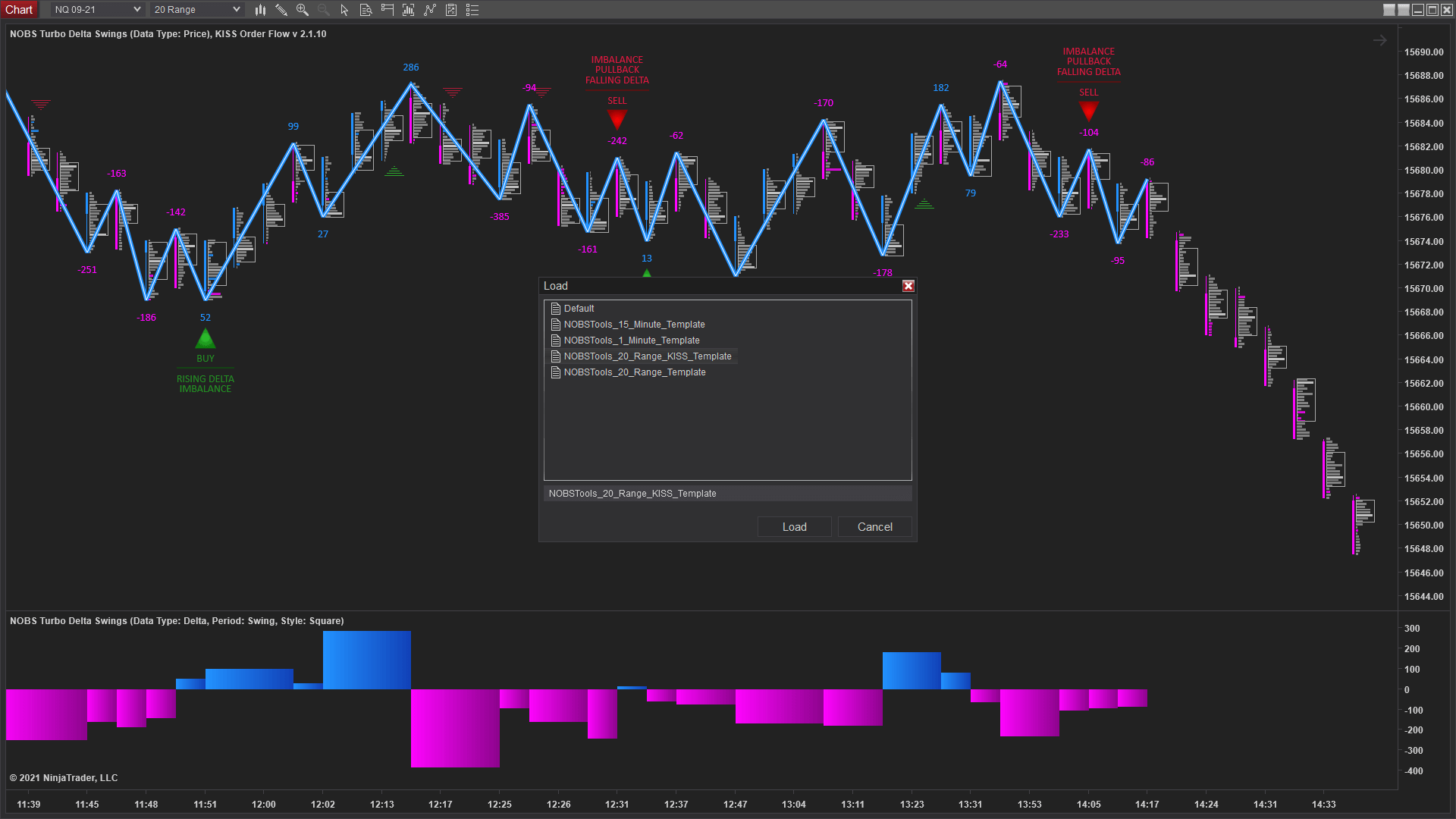Click the 300 delta axis label
Viewport: 1456px width, 819px height.
point(1412,629)
